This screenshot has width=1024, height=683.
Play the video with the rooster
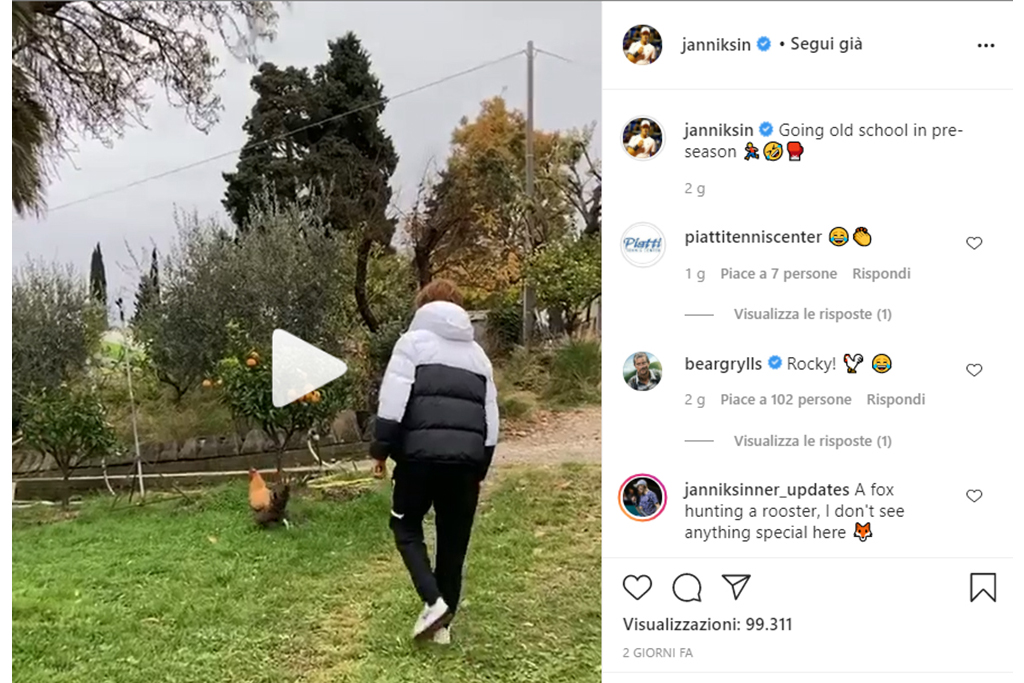[x=309, y=368]
